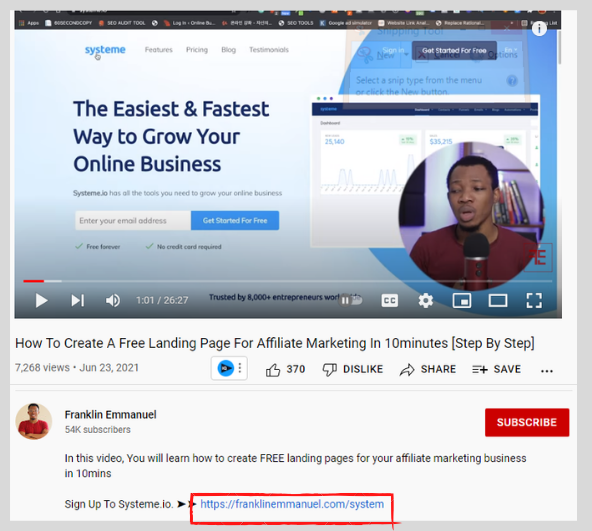Click the blue extension play icon
The image size is (592, 531).
pyautogui.click(x=226, y=368)
